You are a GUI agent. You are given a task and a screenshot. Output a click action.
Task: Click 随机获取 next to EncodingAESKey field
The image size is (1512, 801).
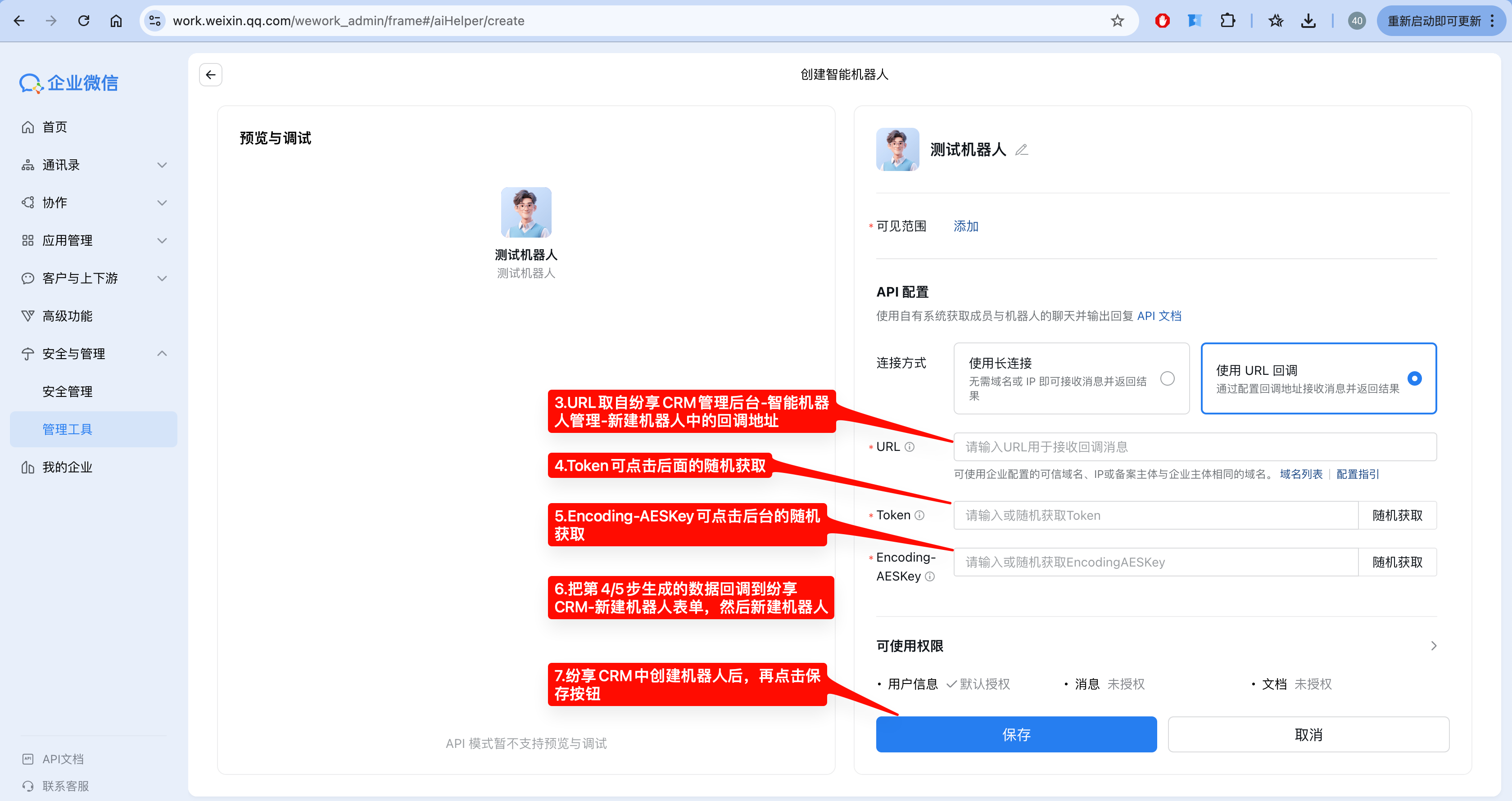click(x=1397, y=562)
